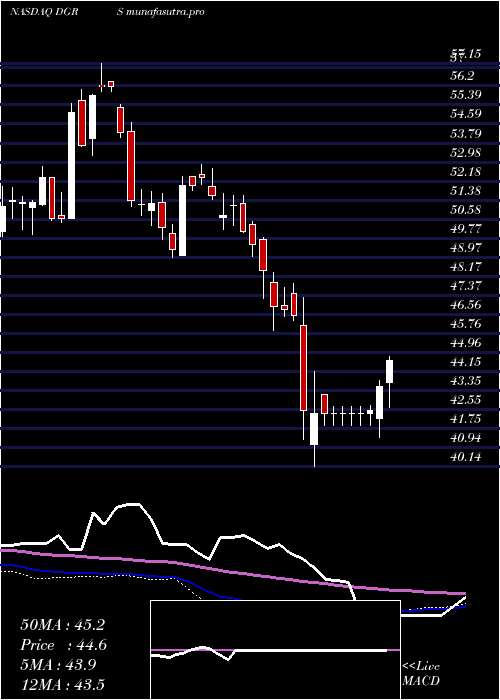
Task: Click the 56.2 price axis label
Action: [x=463, y=75]
